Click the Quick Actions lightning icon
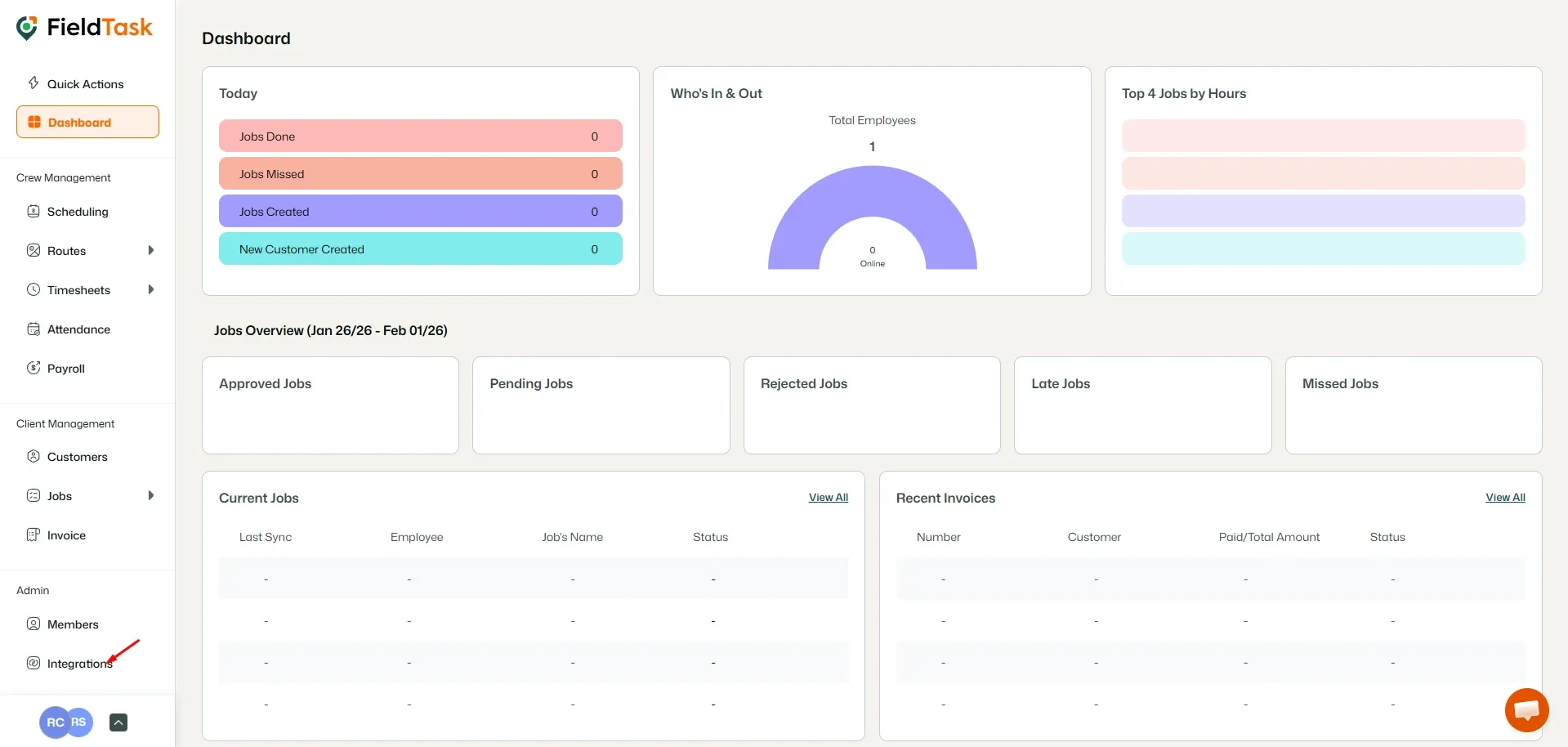Viewport: 1568px width, 747px height. click(33, 83)
